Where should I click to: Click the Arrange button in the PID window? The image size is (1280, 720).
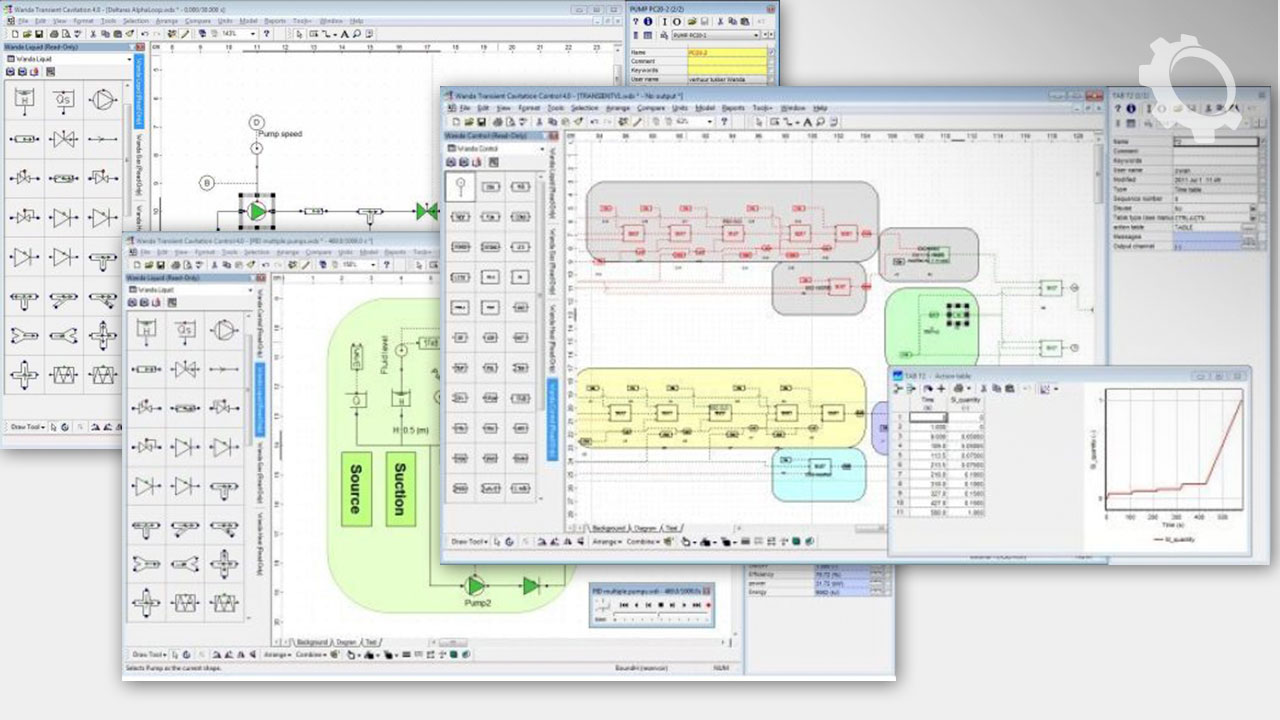coord(277,654)
